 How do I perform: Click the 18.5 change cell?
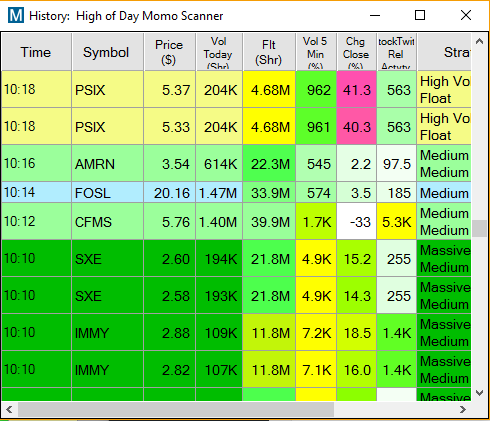pyautogui.click(x=356, y=333)
